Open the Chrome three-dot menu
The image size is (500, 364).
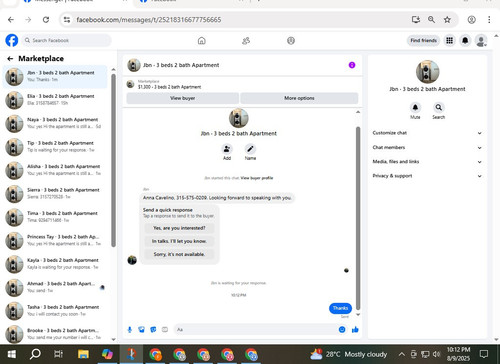click(x=489, y=20)
